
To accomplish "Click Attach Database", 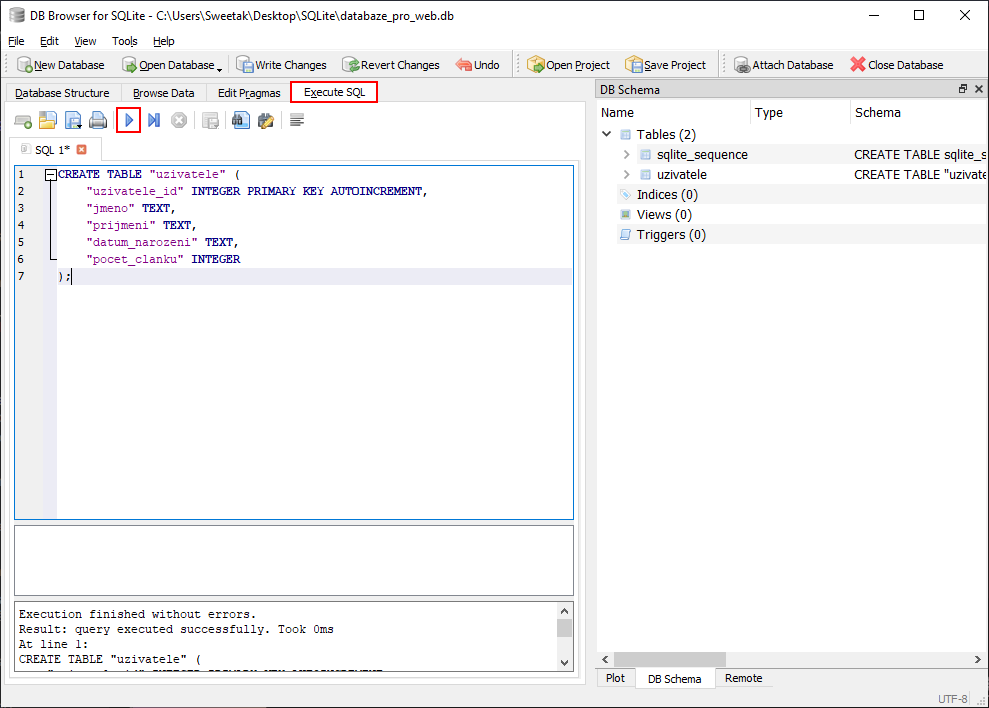I will point(783,65).
